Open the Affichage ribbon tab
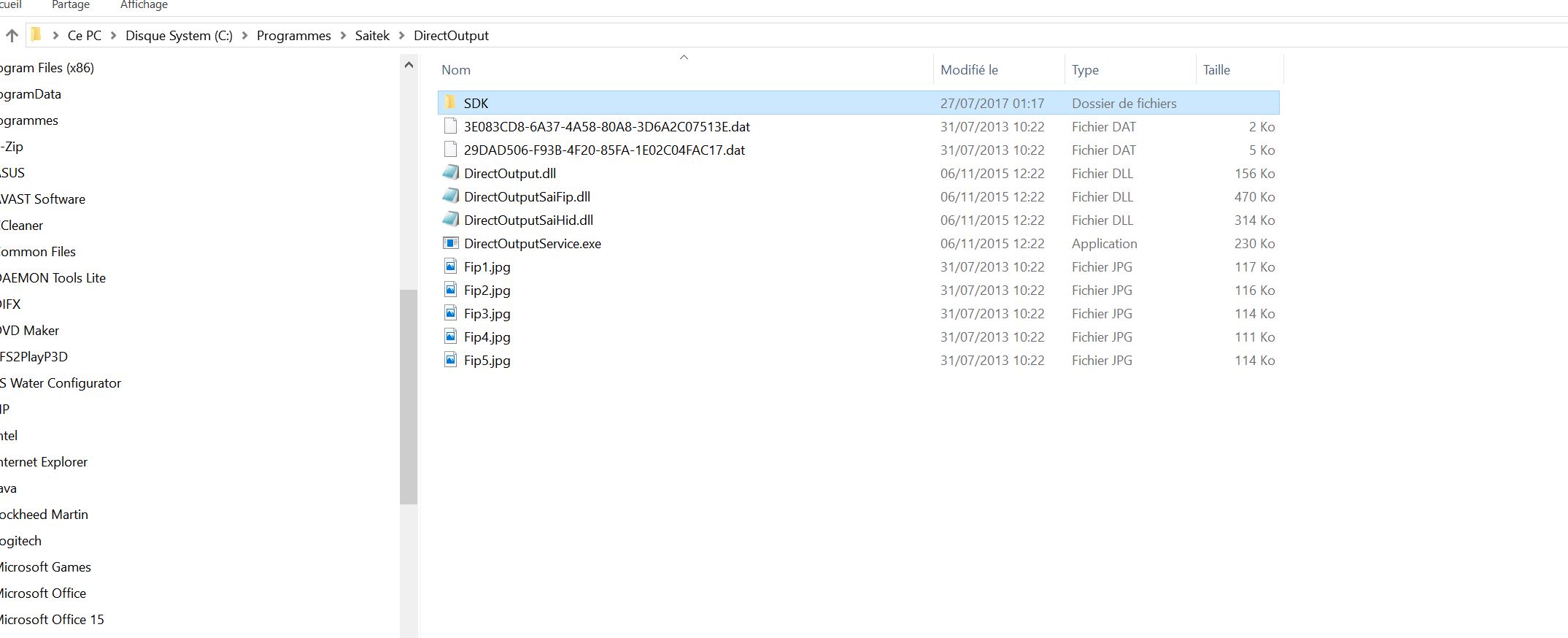The width and height of the screenshot is (1568, 638). (144, 5)
